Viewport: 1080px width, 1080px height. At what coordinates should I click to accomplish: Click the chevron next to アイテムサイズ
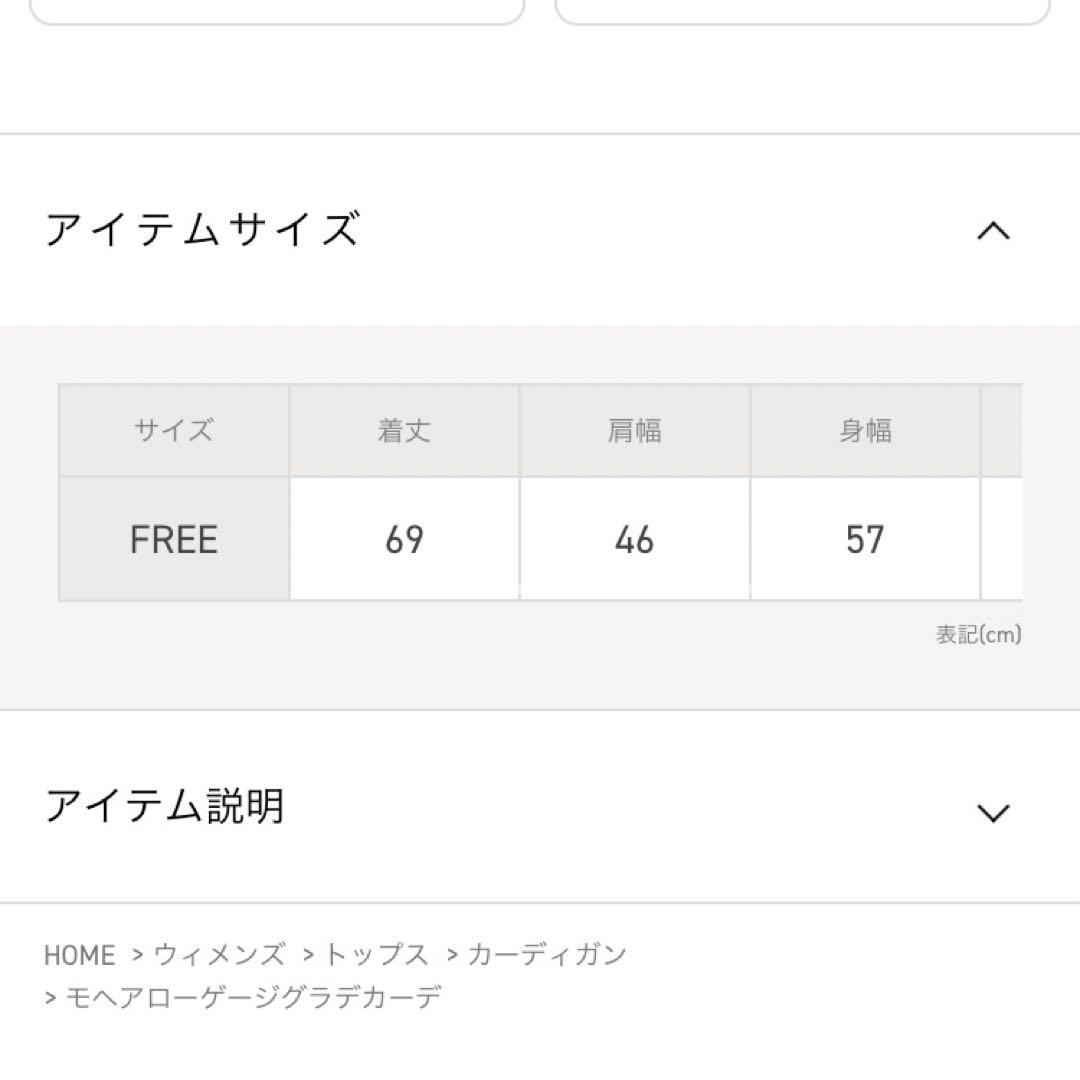(991, 230)
